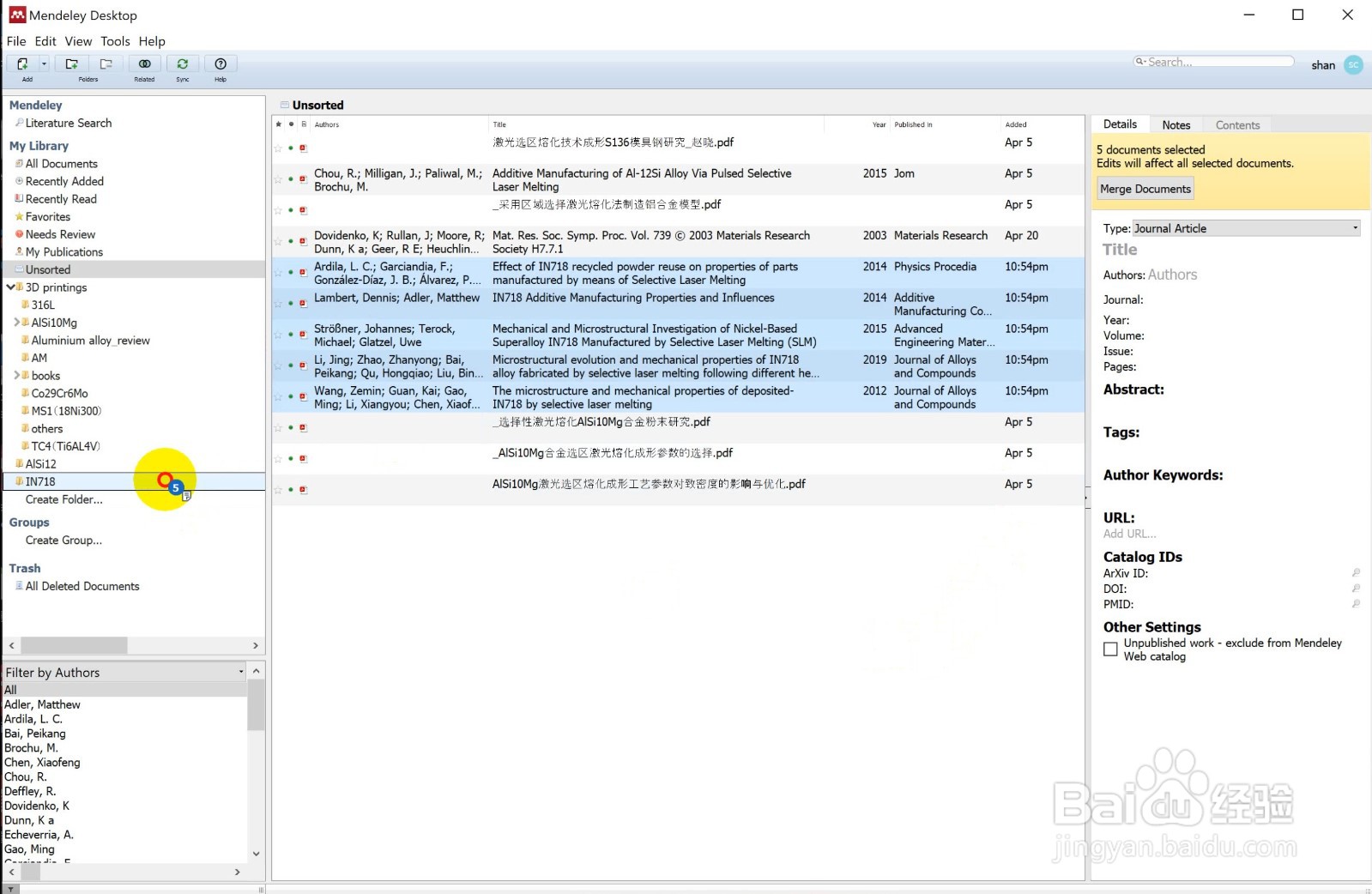Expand the AlSi10Mg folder

[16, 323]
